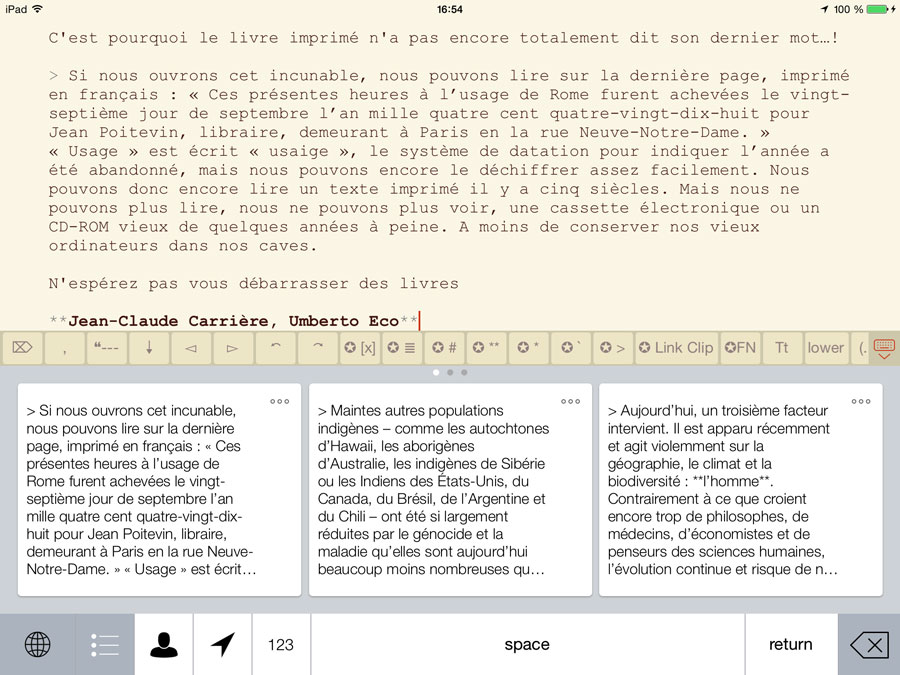Viewport: 900px width, 675px height.
Task: Insert the 'Maintes autres populations' snippet
Action: [451, 490]
